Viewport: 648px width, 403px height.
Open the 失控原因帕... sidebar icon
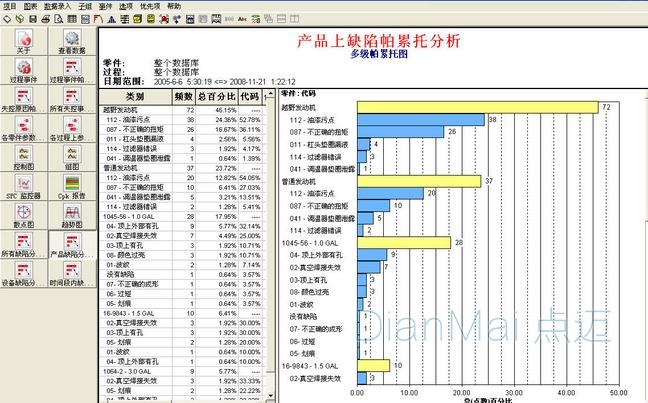[x=24, y=99]
